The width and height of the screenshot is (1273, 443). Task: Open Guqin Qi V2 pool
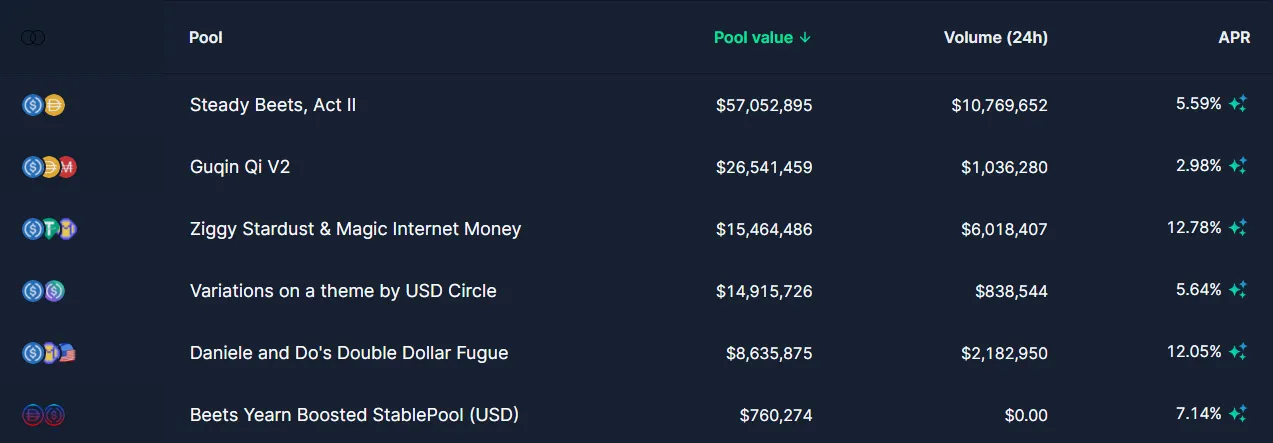click(240, 167)
